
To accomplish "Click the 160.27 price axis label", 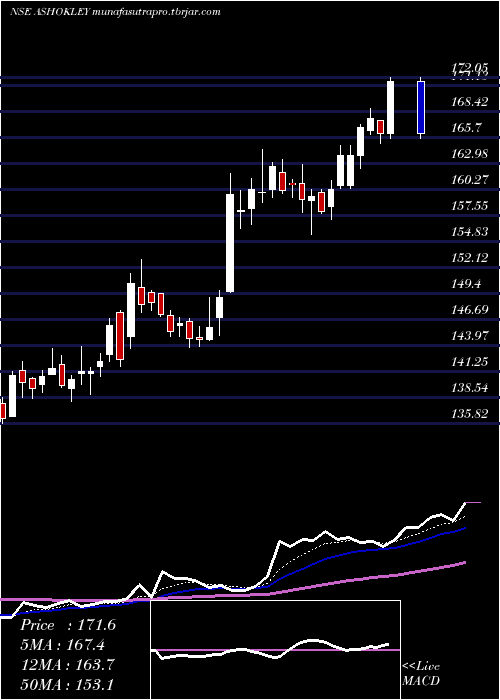I will click(x=469, y=179).
